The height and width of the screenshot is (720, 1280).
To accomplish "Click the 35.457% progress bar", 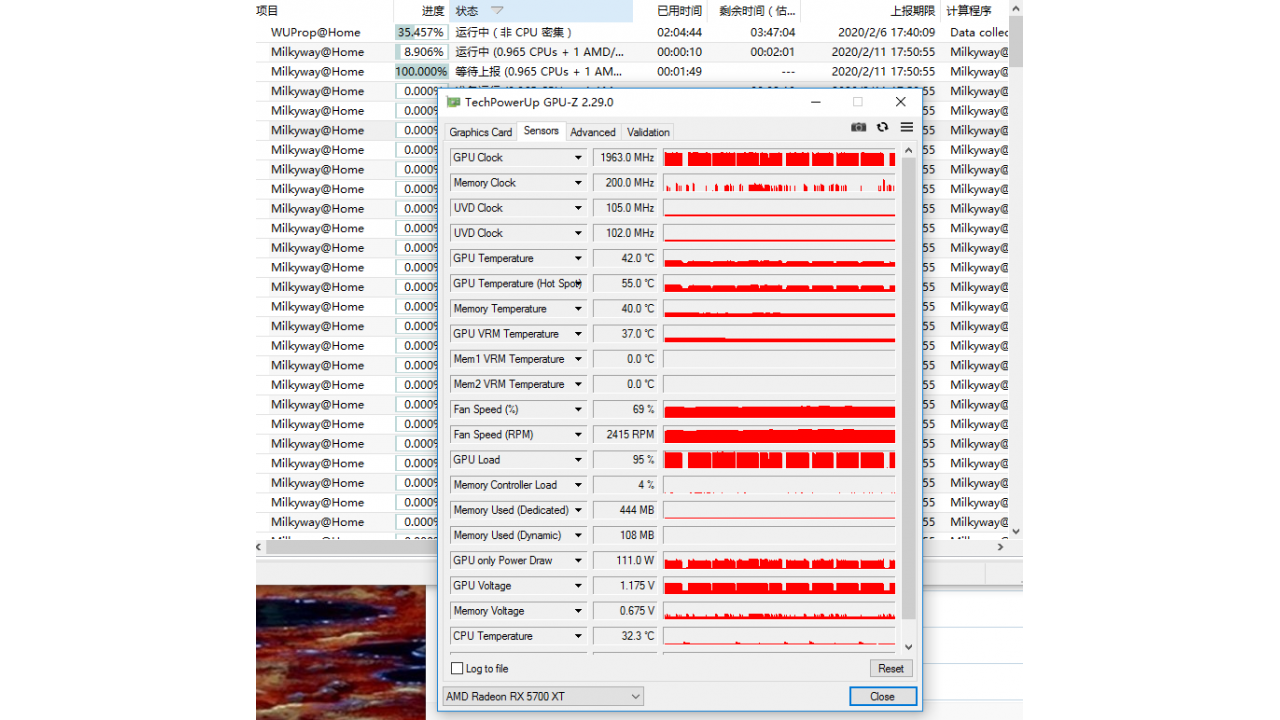I will 421,32.
